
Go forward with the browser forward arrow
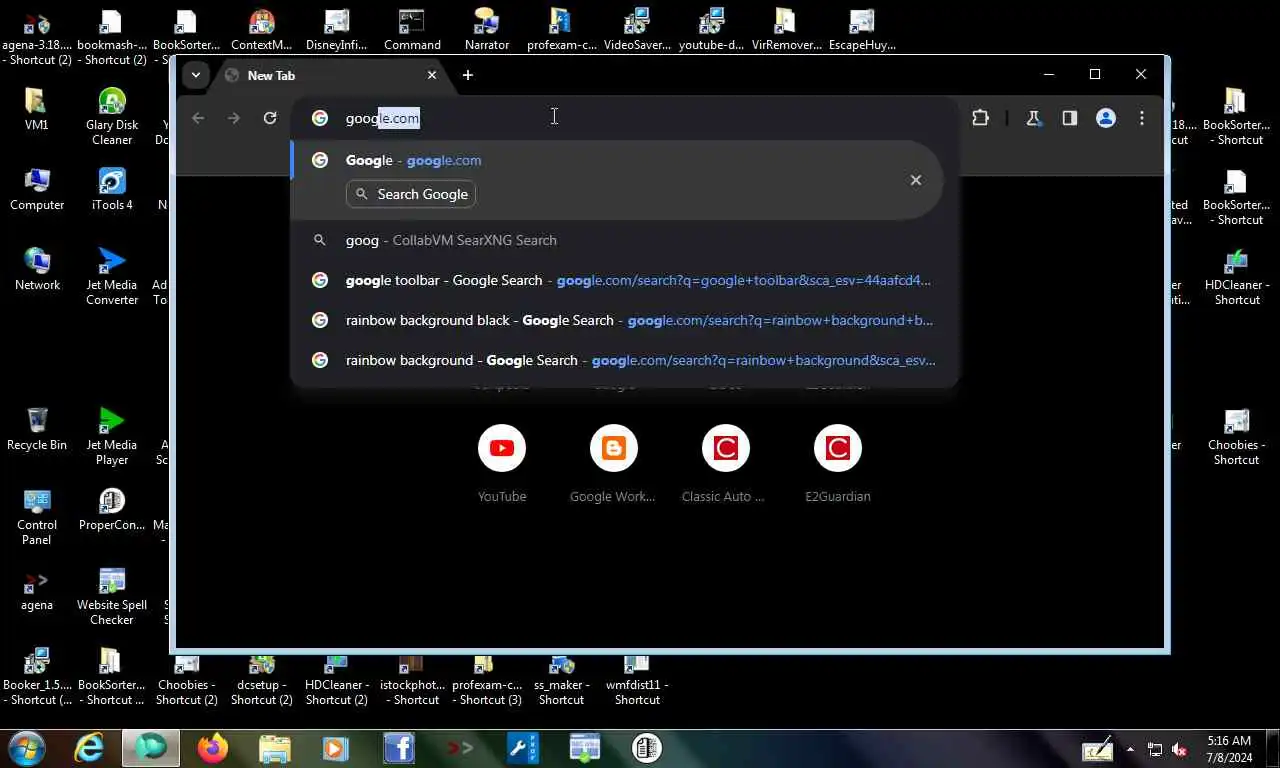(x=234, y=118)
